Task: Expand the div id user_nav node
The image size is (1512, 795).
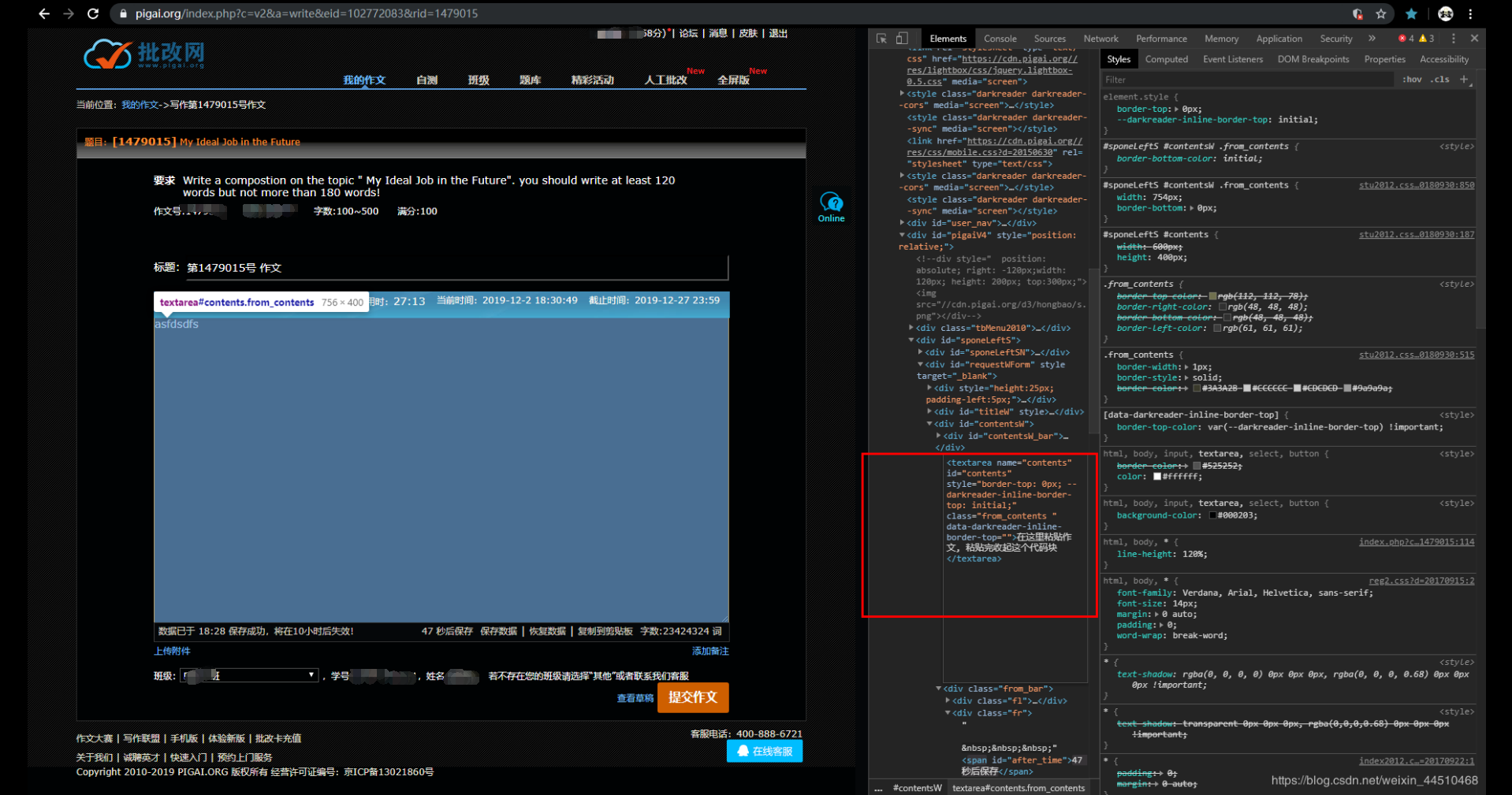Action: point(902,223)
